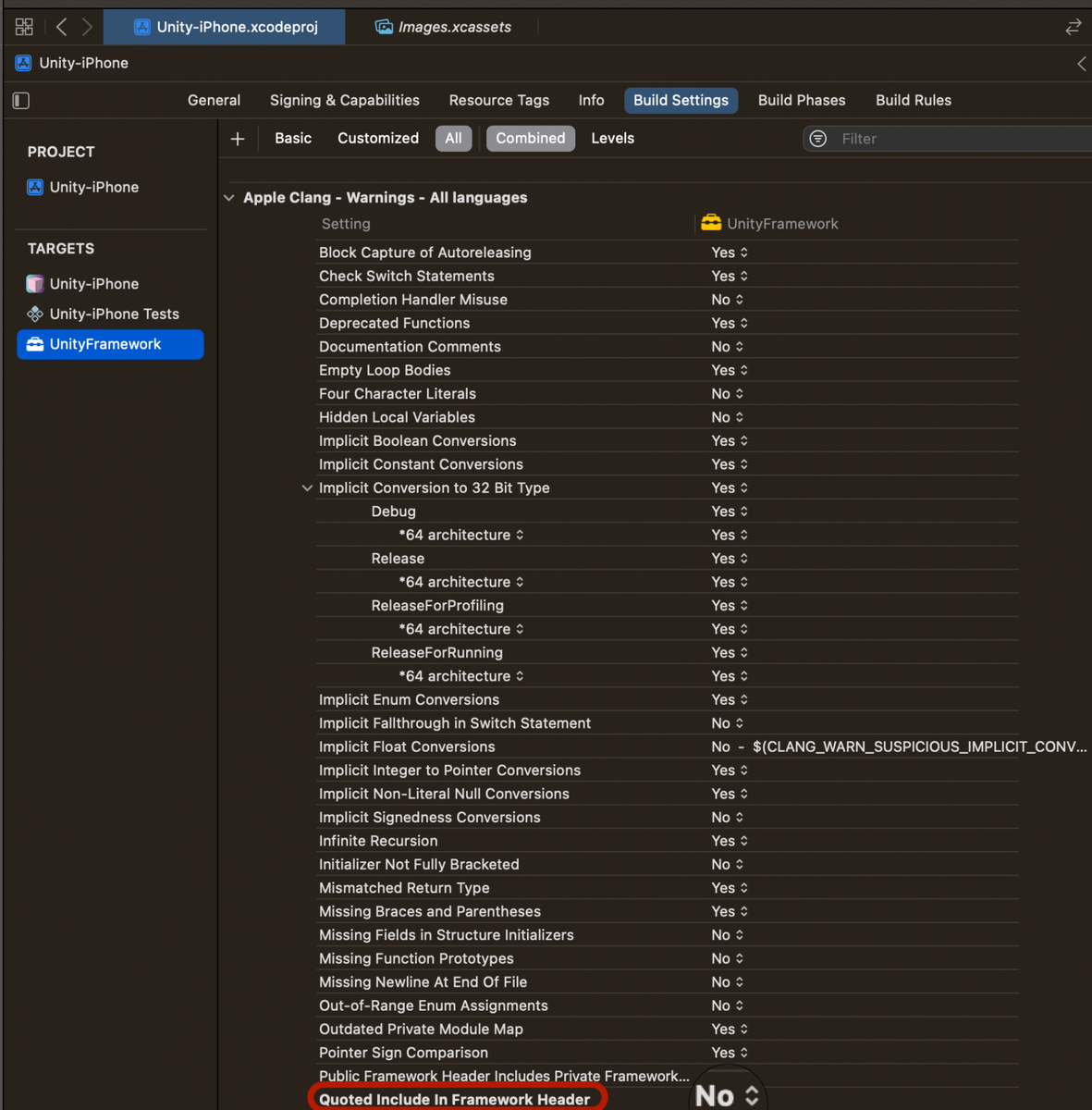Collapse Implicit Conversion to 32 Bit Type
The image size is (1092, 1110).
tap(307, 488)
